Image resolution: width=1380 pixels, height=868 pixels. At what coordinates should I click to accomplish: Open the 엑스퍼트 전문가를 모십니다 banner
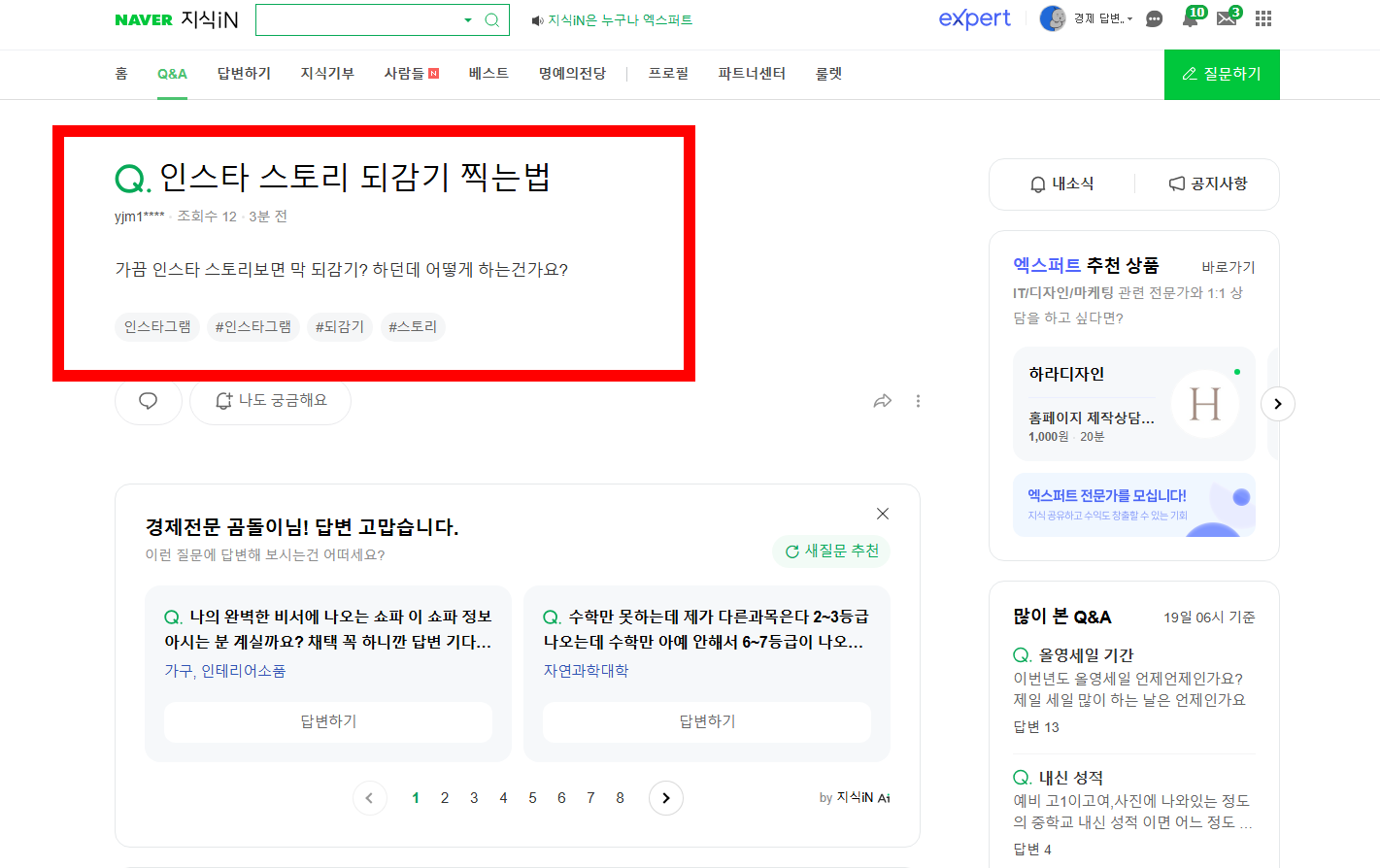1134,505
